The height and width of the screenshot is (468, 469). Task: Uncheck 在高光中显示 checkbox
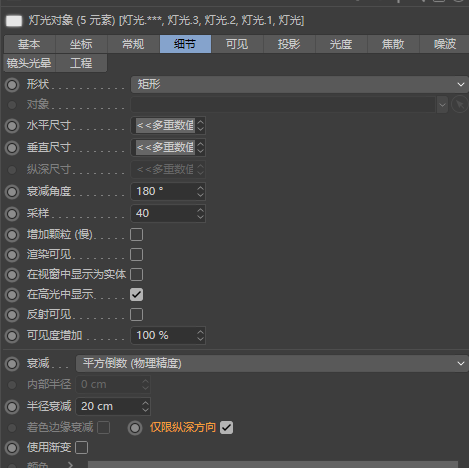point(136,295)
